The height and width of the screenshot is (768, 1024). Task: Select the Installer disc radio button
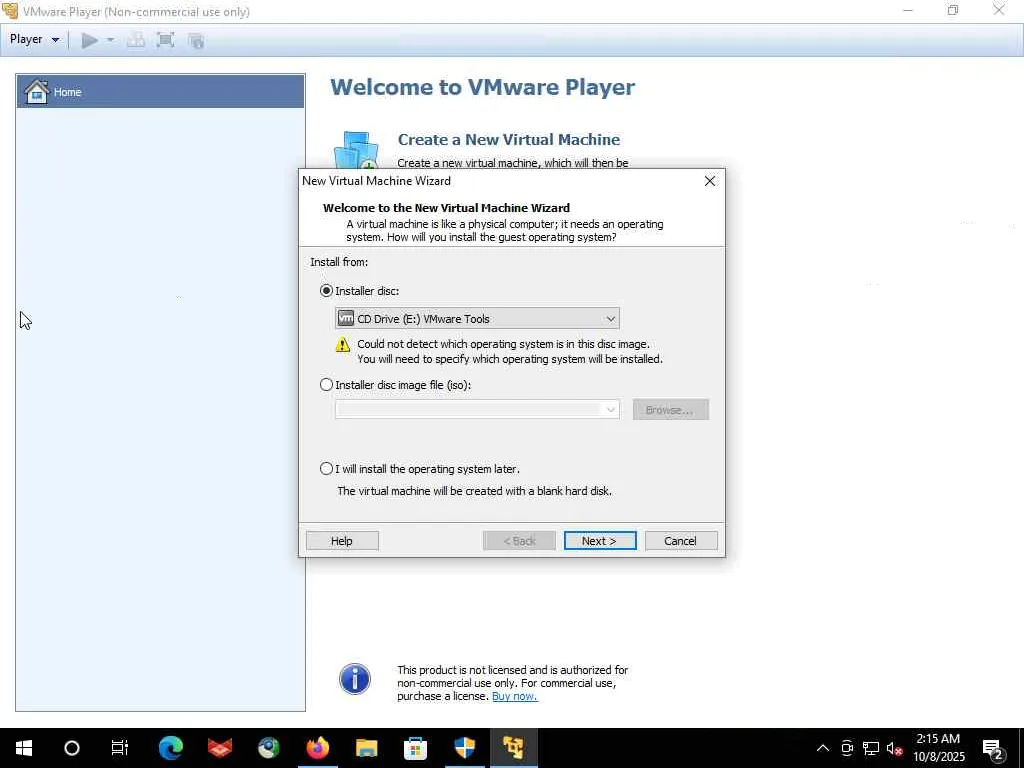[x=326, y=291]
